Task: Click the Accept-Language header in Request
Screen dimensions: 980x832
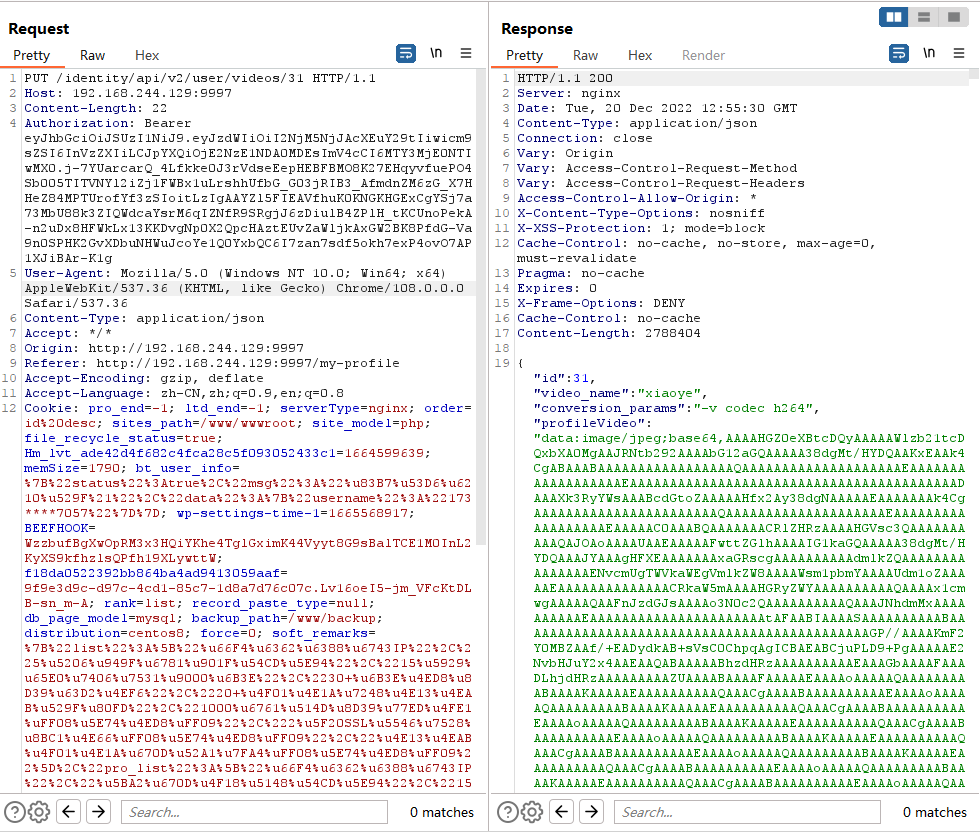Action: 184,393
